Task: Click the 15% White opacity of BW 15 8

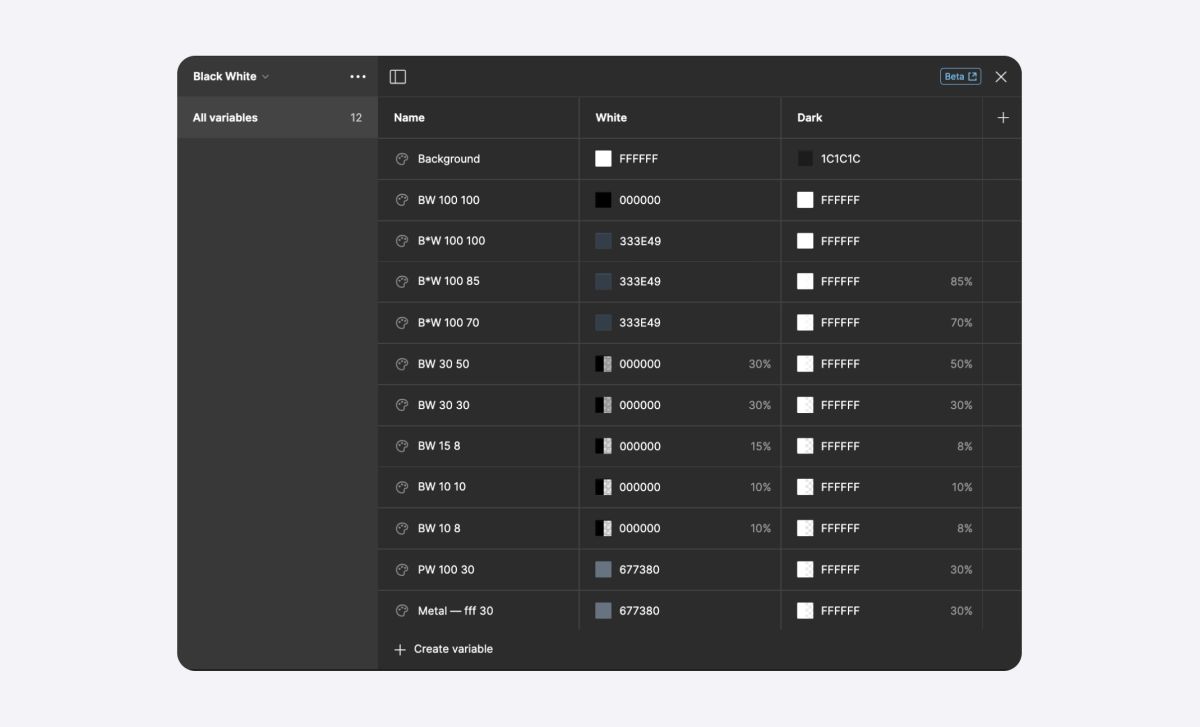Action: coord(761,446)
